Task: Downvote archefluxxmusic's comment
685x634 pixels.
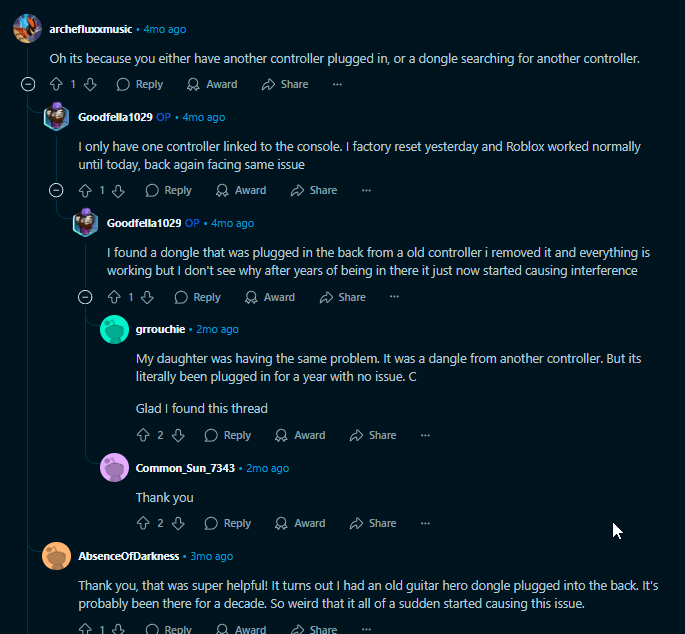Action: point(90,85)
